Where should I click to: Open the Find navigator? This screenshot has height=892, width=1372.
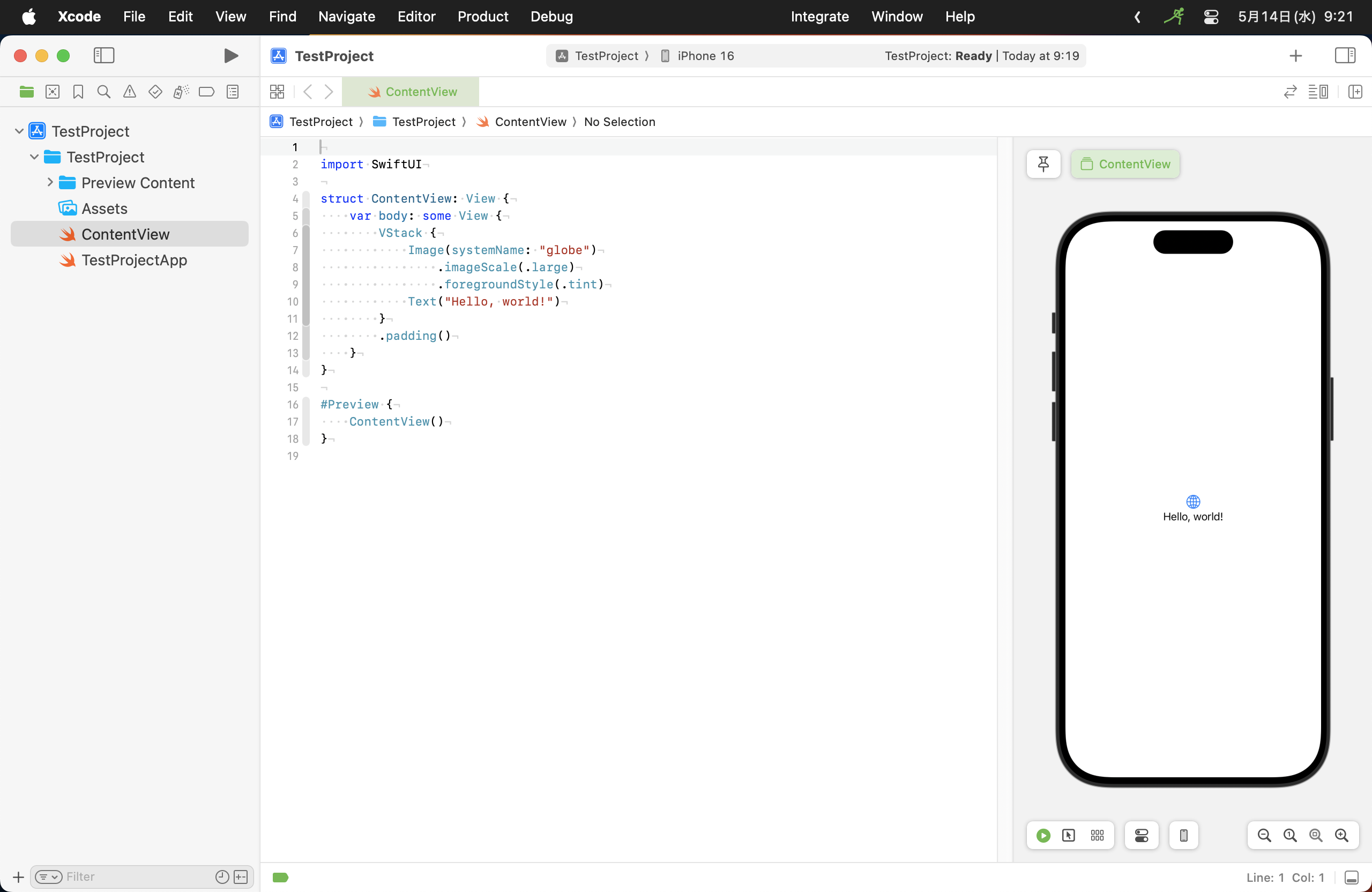coord(103,92)
